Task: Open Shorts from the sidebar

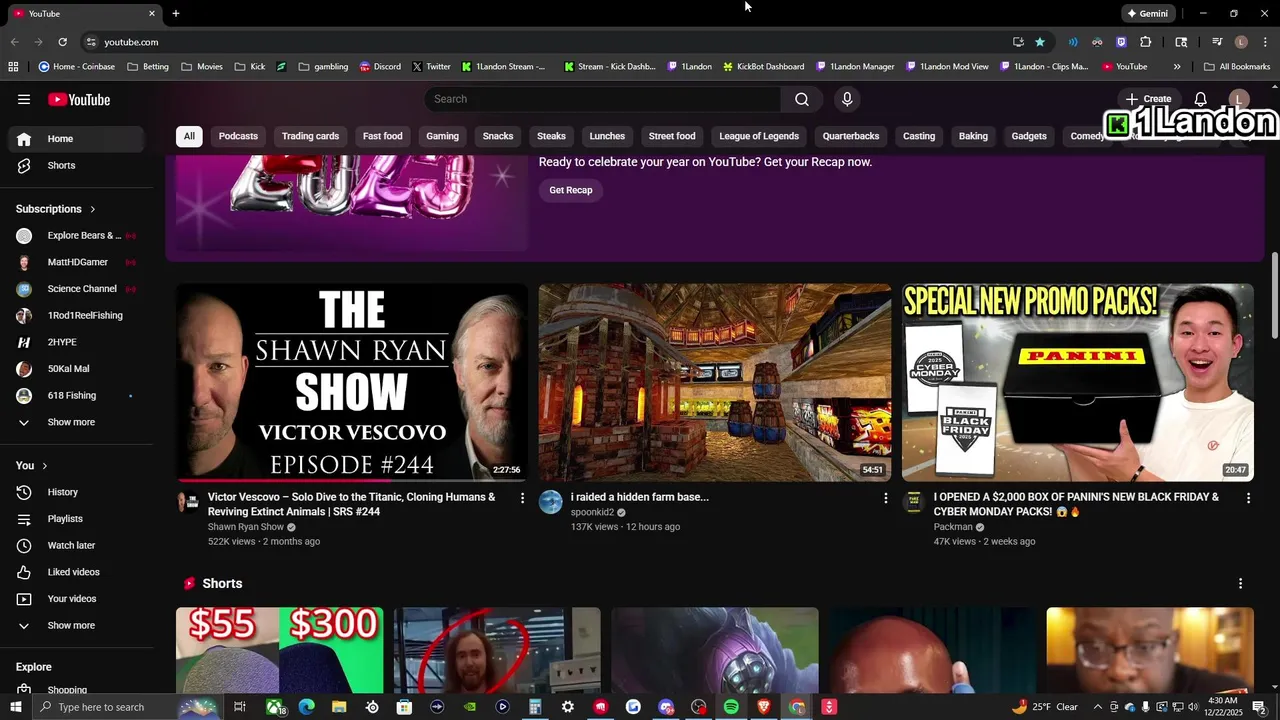Action: click(x=78, y=165)
